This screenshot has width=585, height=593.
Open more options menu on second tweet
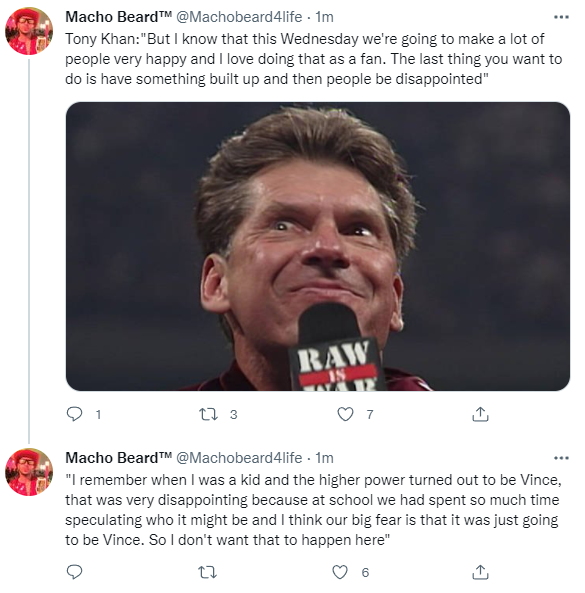coord(561,458)
